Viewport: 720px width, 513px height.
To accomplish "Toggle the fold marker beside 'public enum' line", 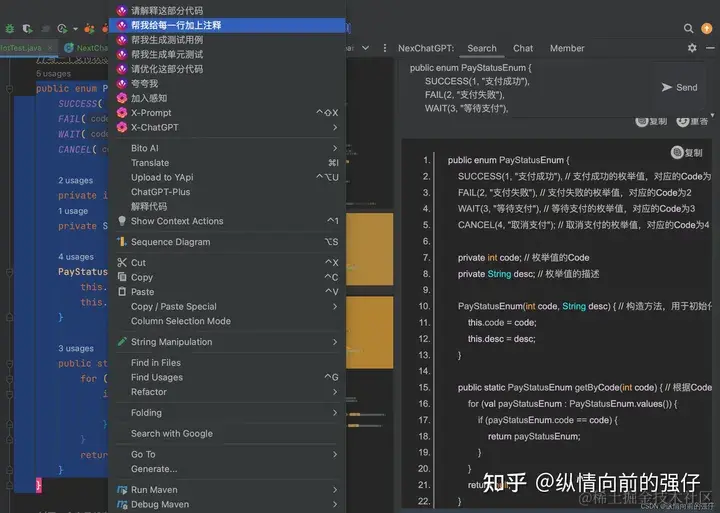I will [x=9, y=89].
